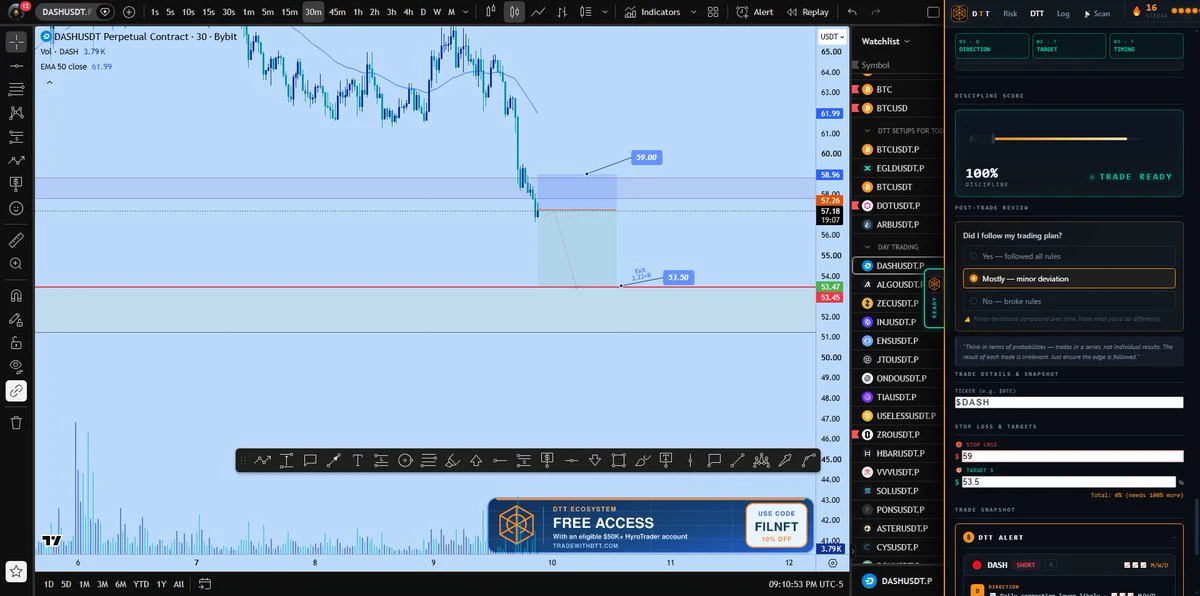1200x596 pixels.
Task: Select the 4h timeframe button
Action: tap(407, 12)
